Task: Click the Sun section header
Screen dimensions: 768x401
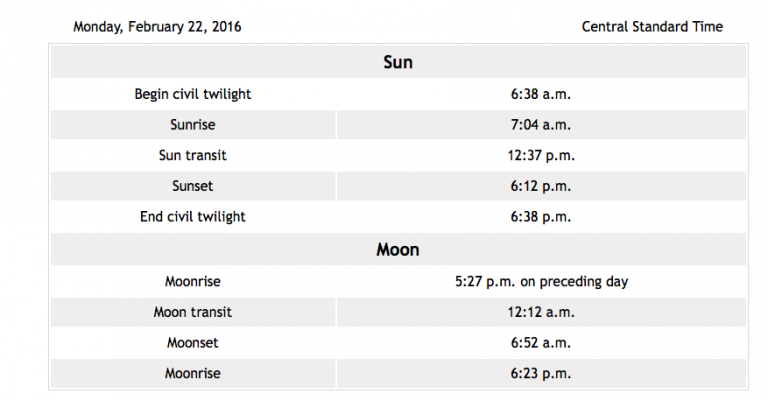Action: pyautogui.click(x=398, y=62)
